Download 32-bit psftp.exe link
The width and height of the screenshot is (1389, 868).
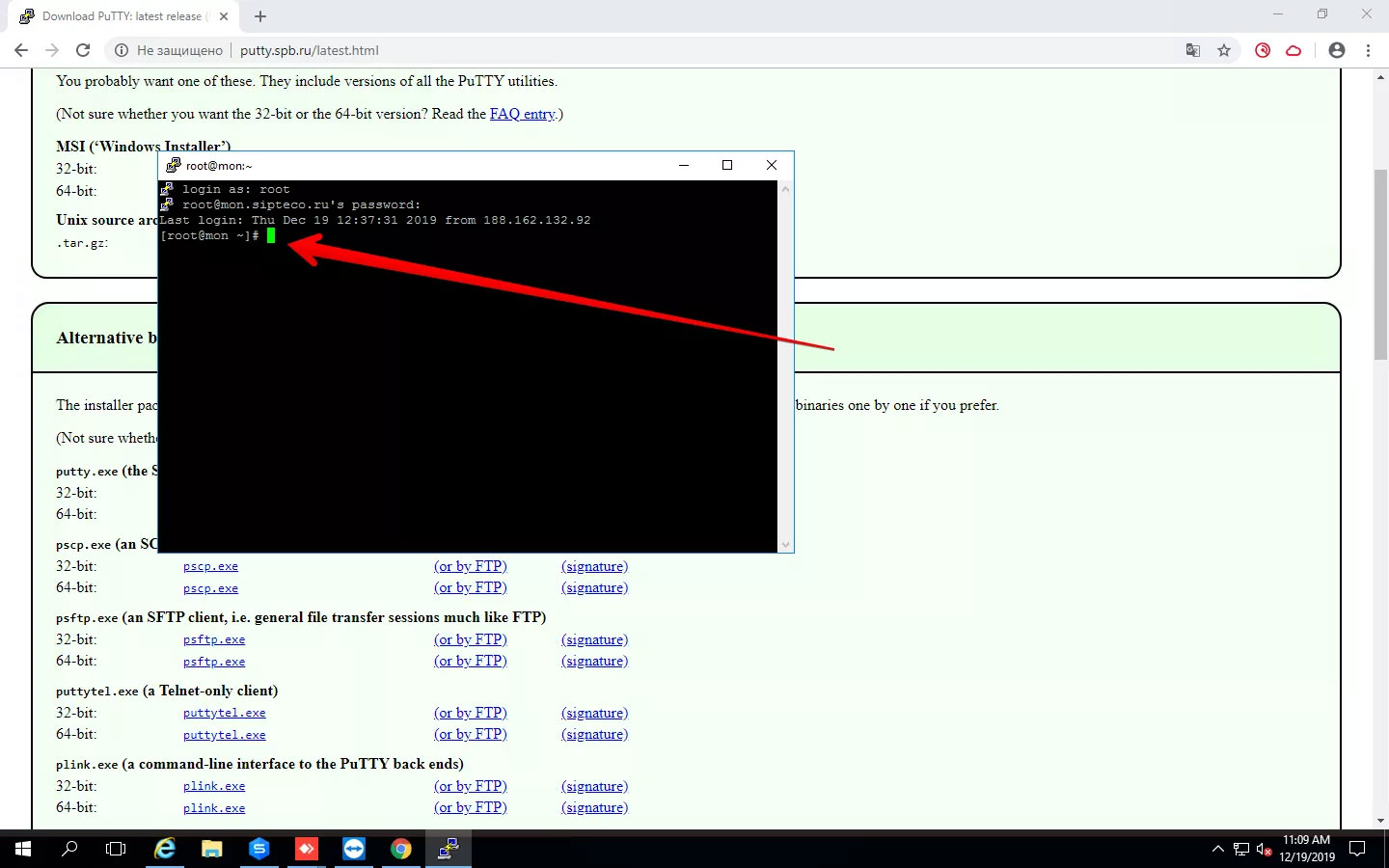coord(214,639)
